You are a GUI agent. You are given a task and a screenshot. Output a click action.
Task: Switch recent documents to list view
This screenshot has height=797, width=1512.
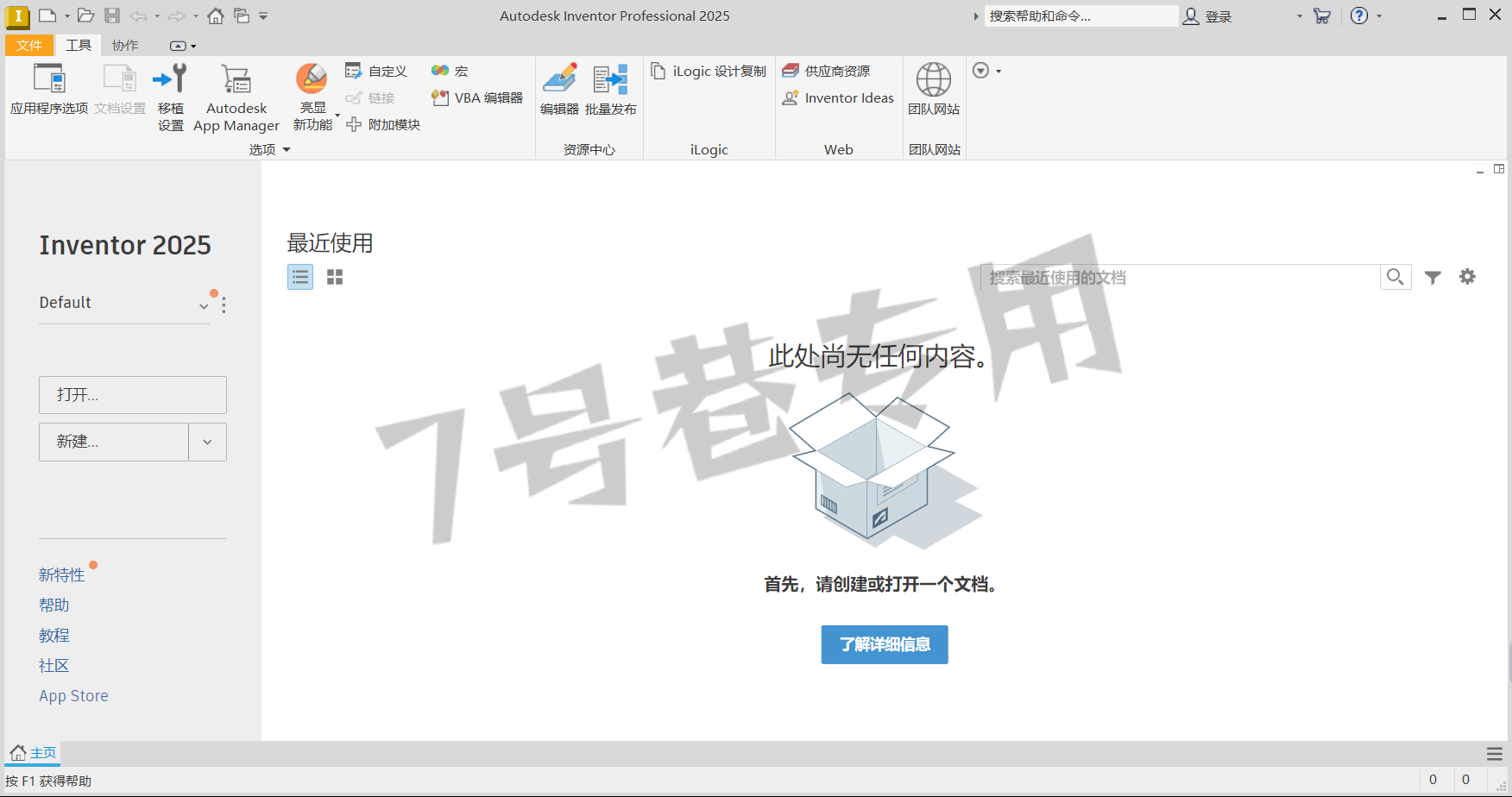300,277
